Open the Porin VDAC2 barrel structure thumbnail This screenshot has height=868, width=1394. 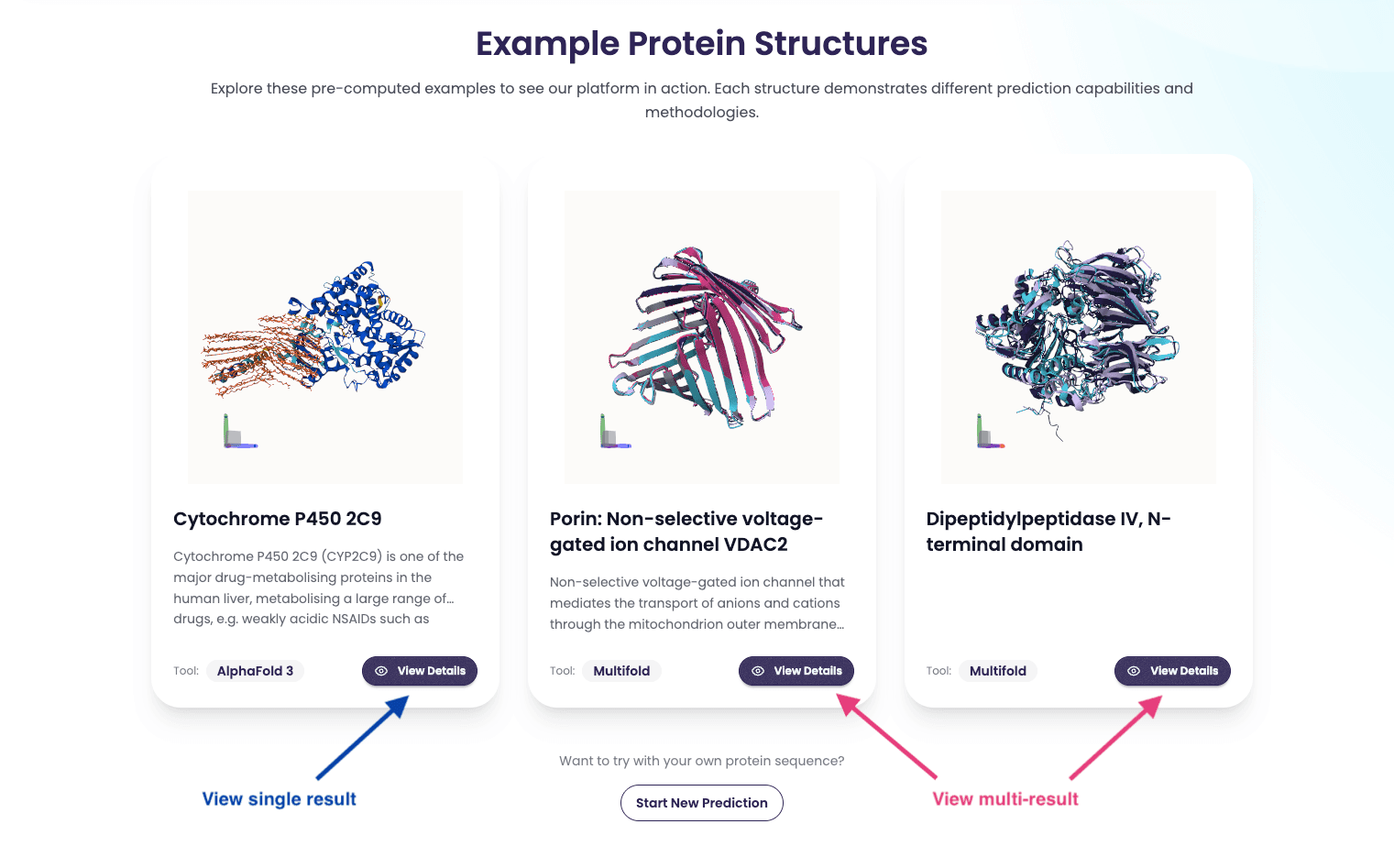click(702, 336)
